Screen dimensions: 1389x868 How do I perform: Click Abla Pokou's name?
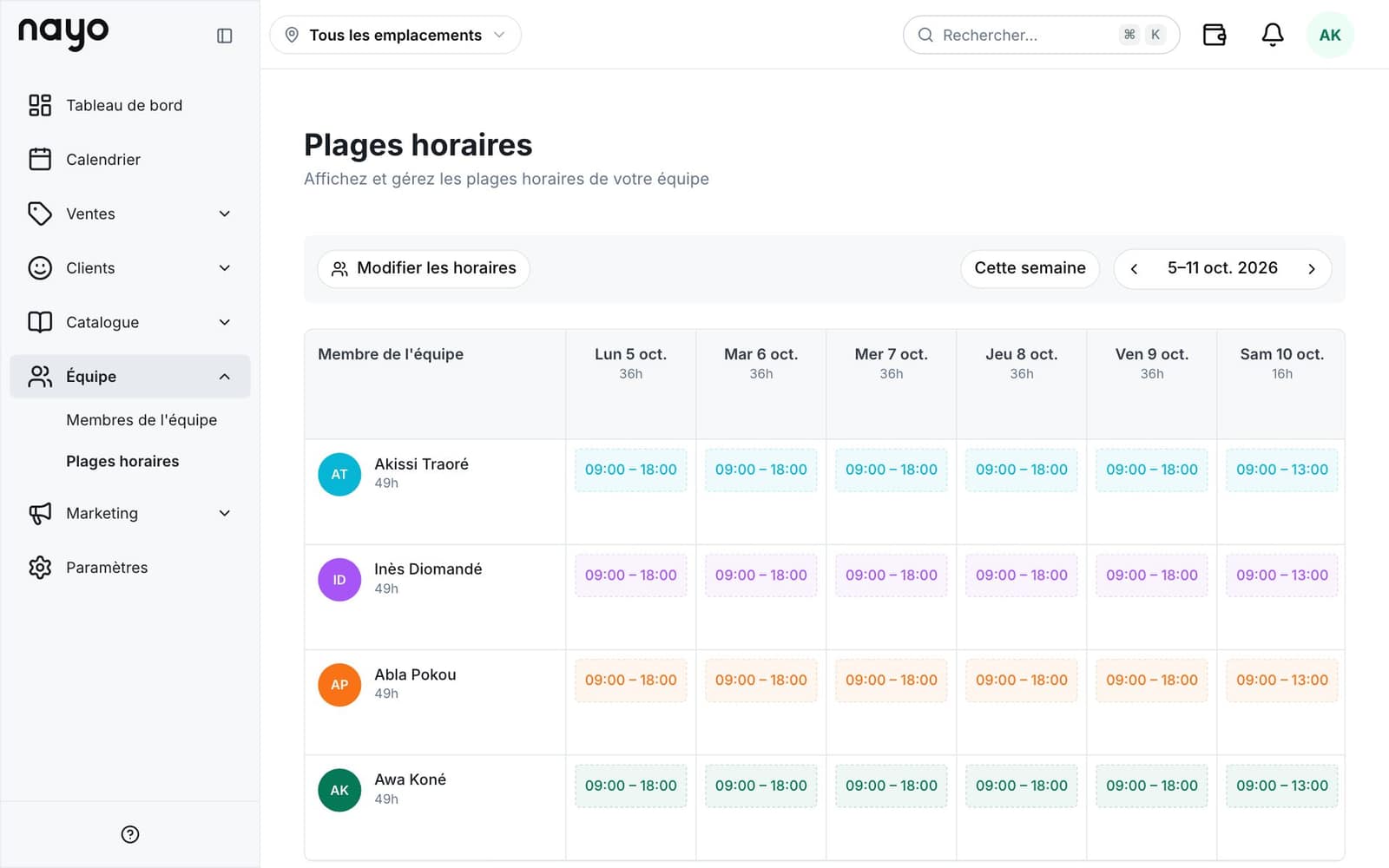(x=415, y=674)
